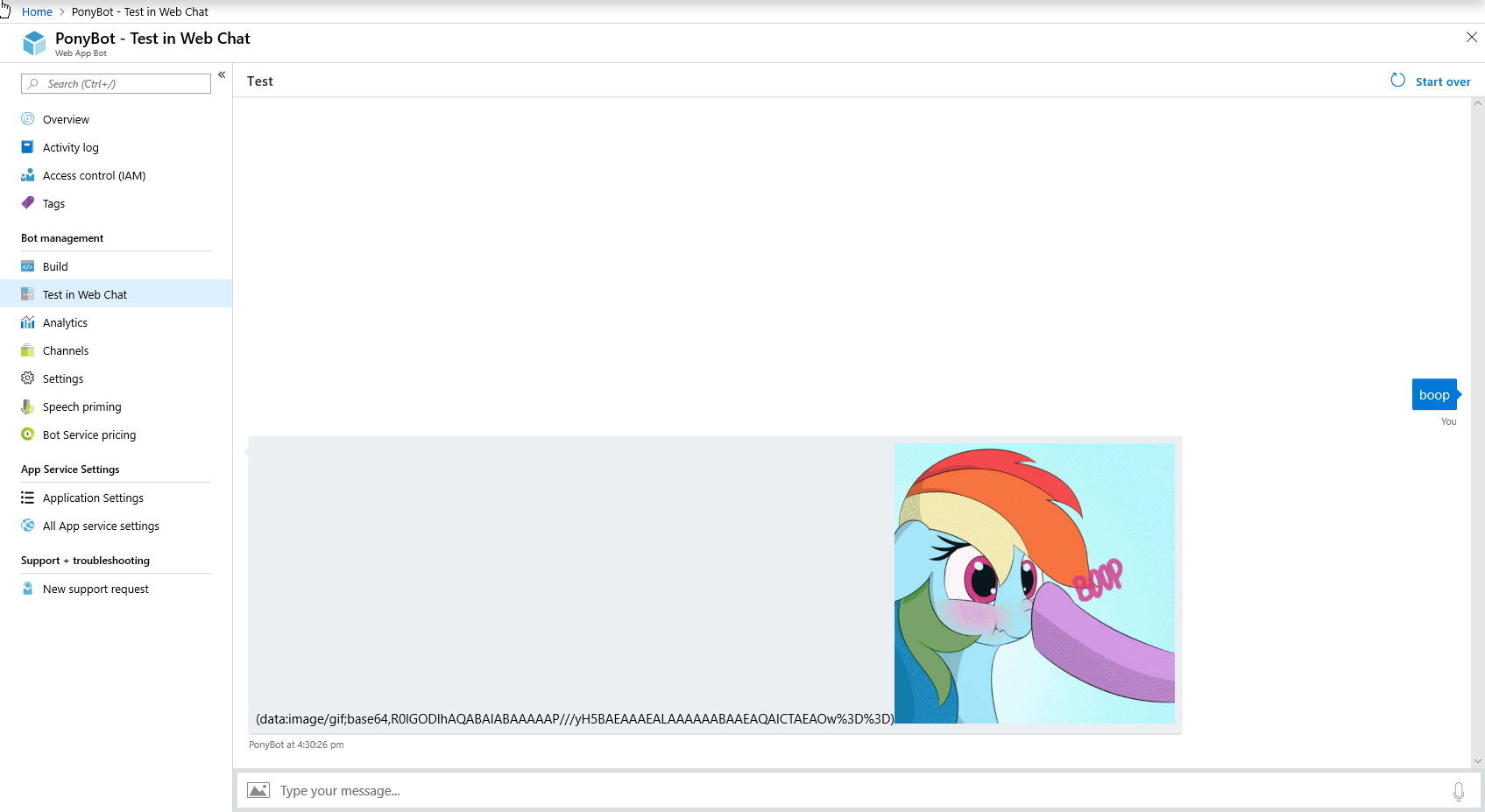Click the PonyBot cube resource icon
Image resolution: width=1485 pixels, height=812 pixels.
[x=34, y=43]
